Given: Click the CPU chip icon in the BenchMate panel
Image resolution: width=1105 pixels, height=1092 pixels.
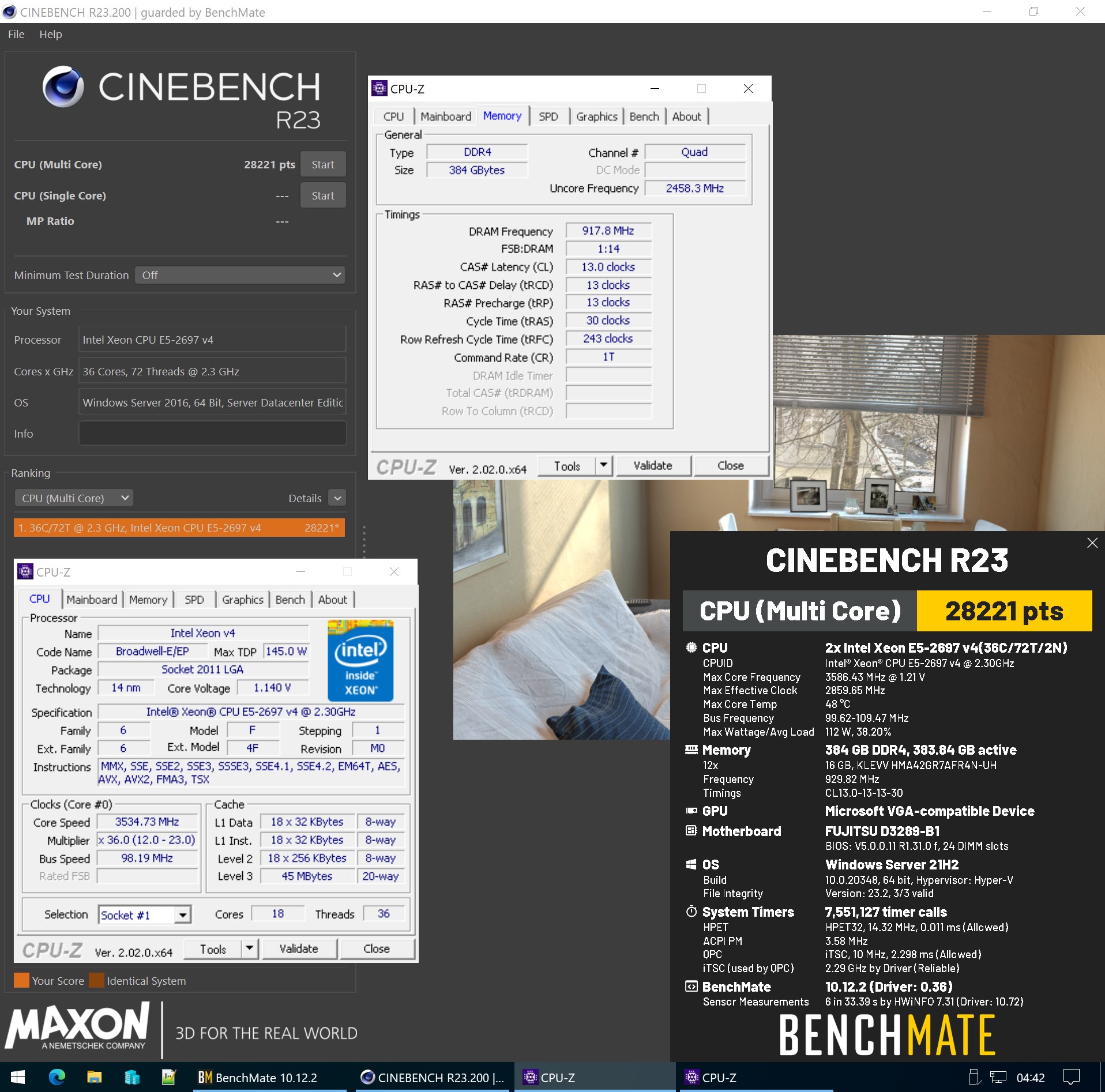Looking at the screenshot, I should pos(691,647).
